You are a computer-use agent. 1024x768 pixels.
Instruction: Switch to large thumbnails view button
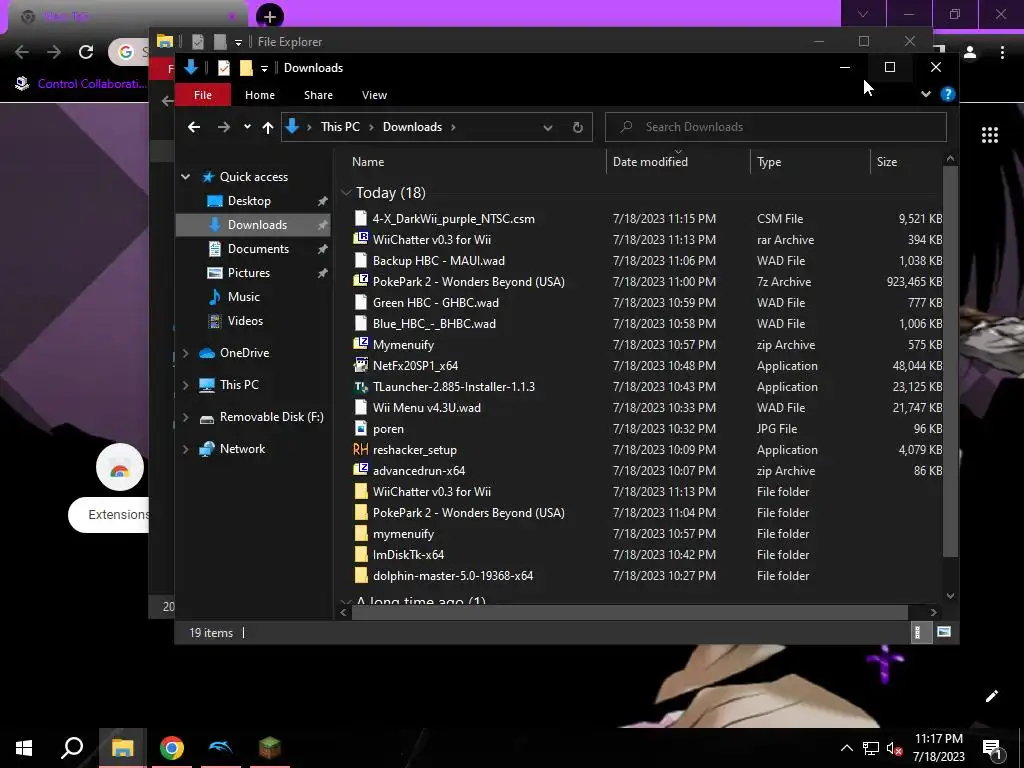(x=944, y=632)
